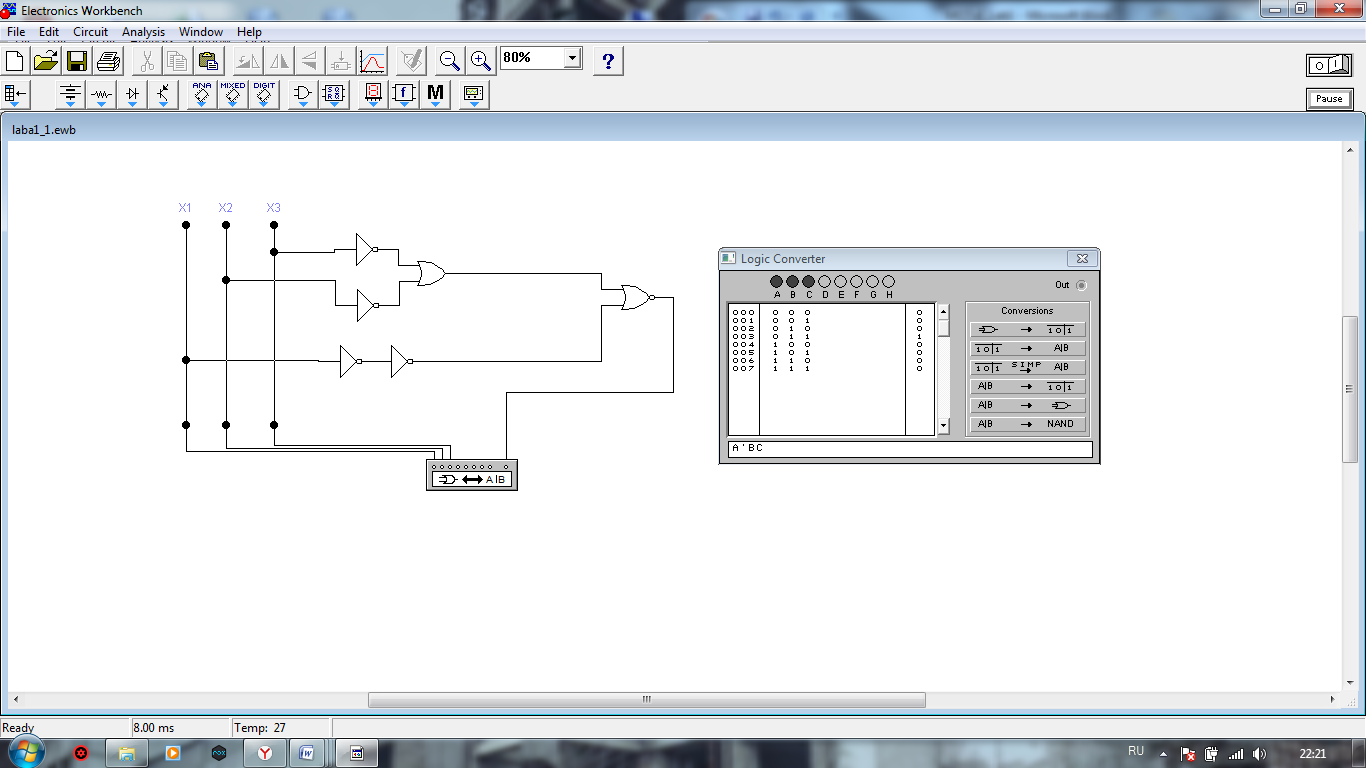Image resolution: width=1366 pixels, height=768 pixels.
Task: Click truth table scroll-down arrow
Action: tap(943, 427)
